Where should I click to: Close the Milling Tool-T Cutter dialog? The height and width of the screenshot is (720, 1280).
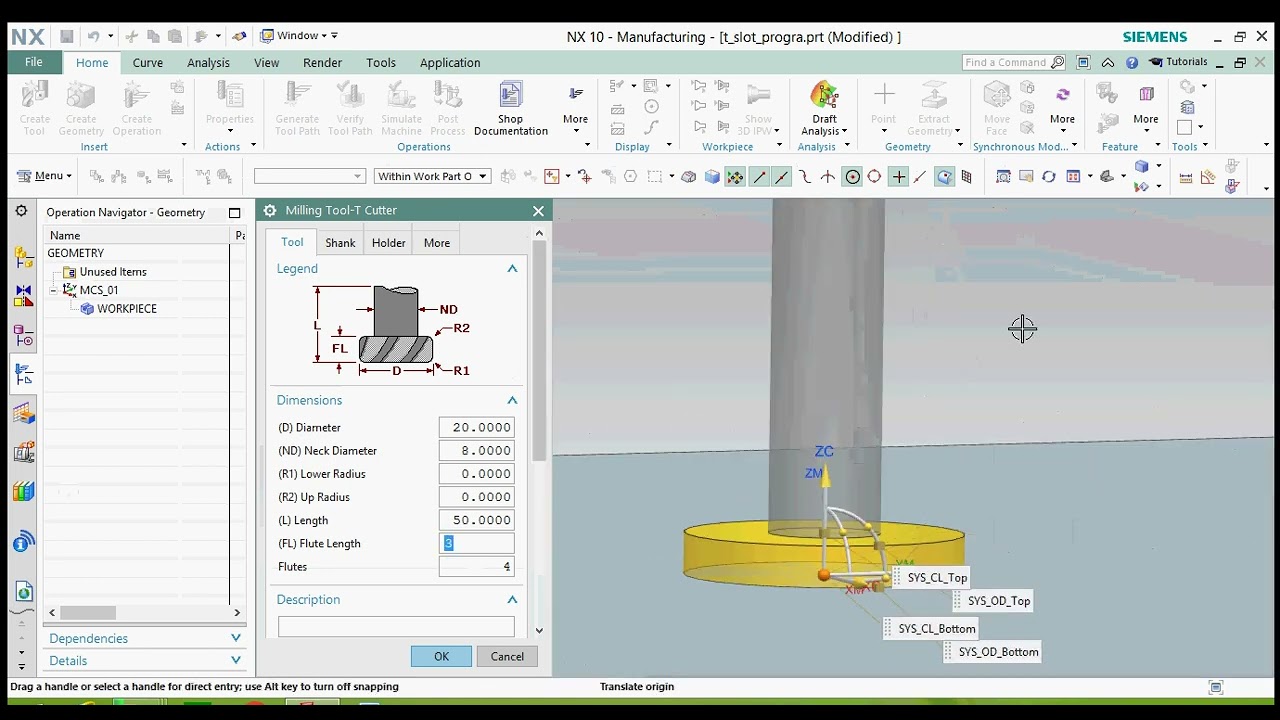(x=538, y=211)
